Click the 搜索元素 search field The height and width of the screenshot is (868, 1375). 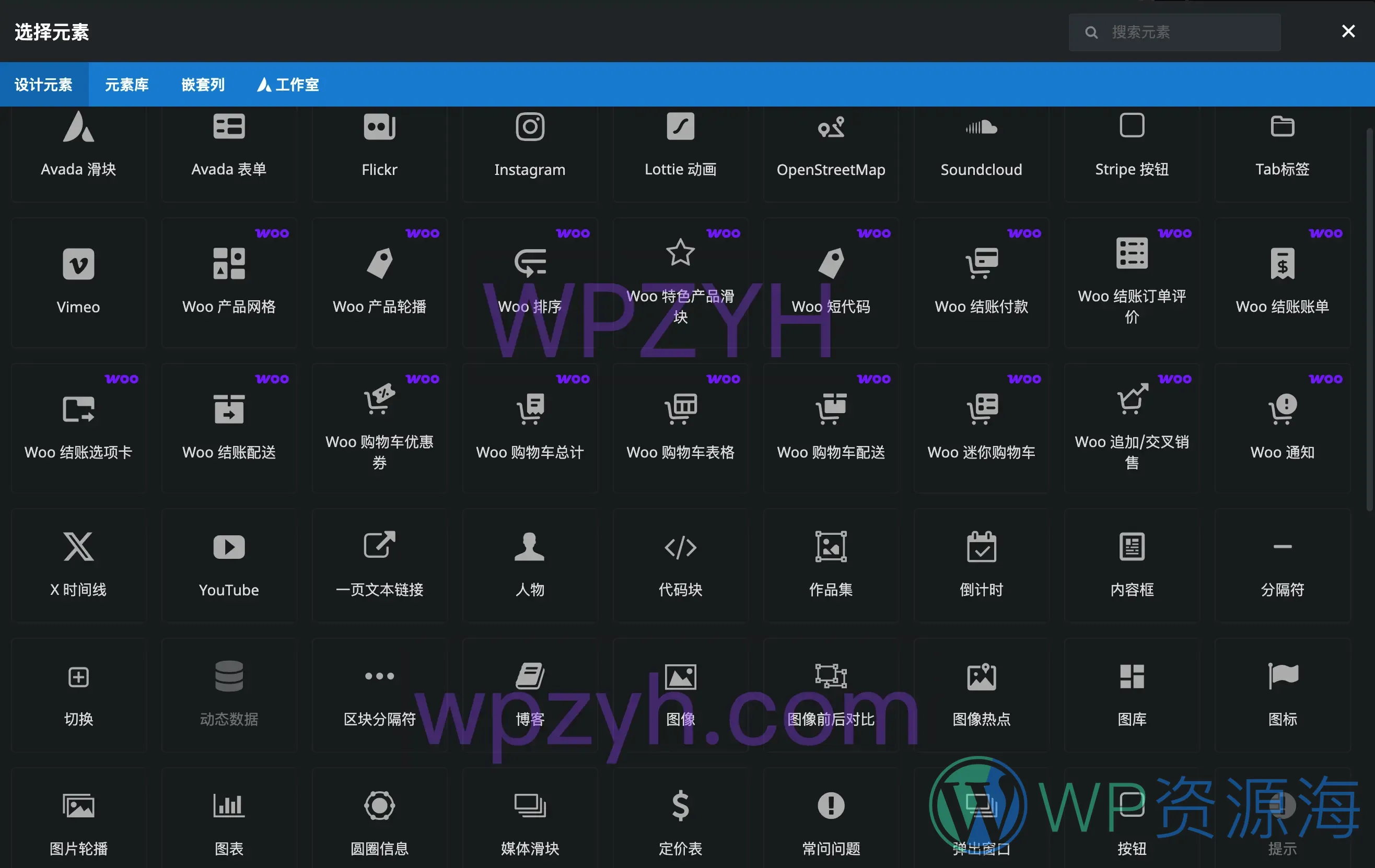pyautogui.click(x=1174, y=32)
